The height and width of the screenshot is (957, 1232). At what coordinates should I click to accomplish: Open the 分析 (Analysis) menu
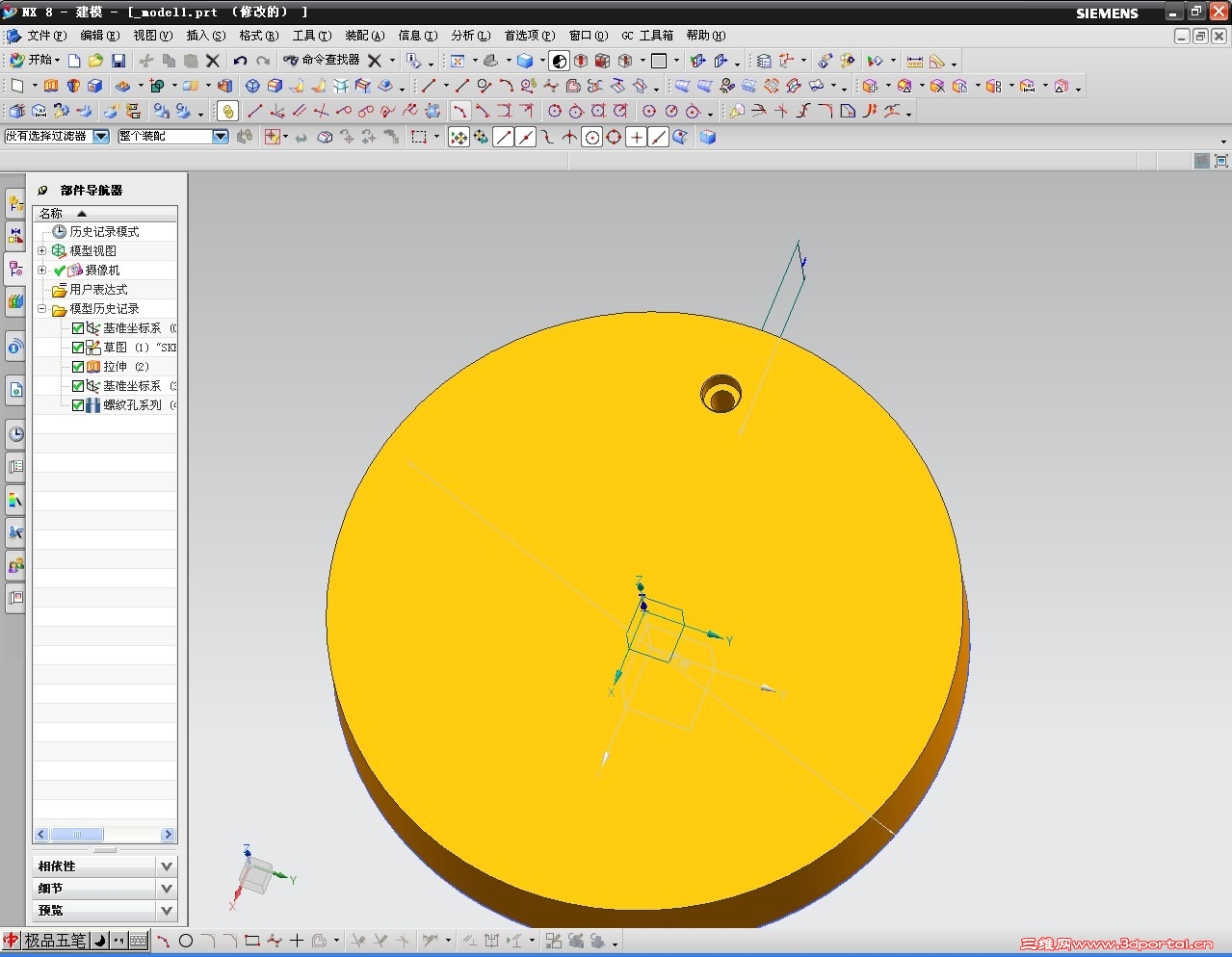click(x=470, y=36)
